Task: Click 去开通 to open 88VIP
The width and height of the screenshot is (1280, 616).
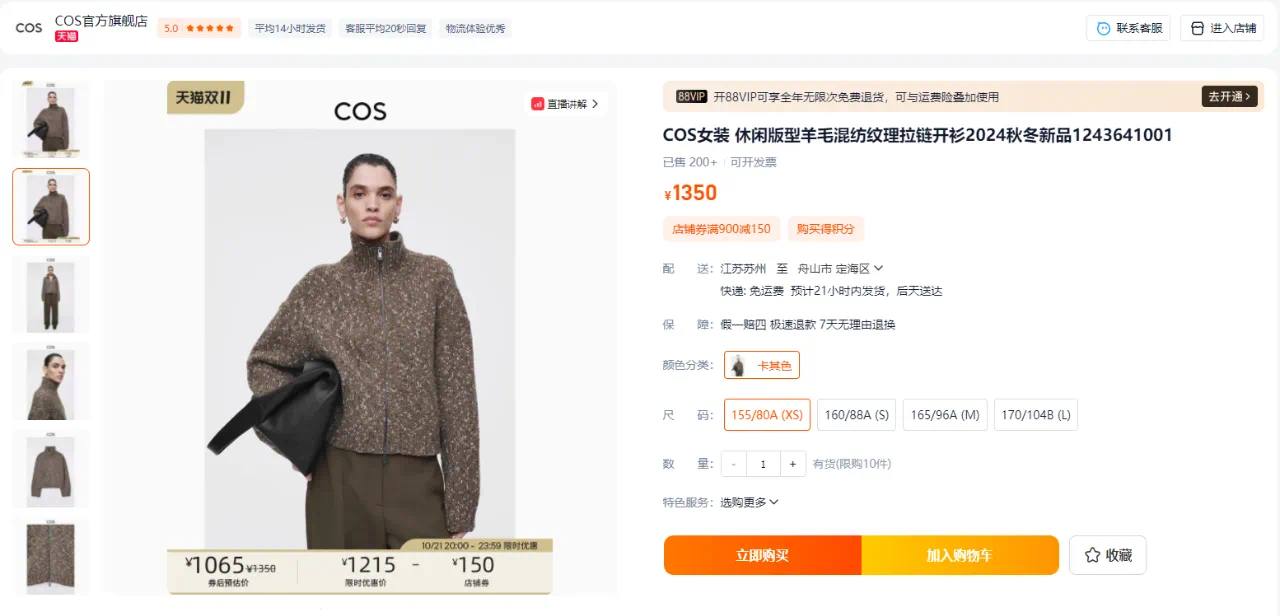Action: pyautogui.click(x=1229, y=97)
